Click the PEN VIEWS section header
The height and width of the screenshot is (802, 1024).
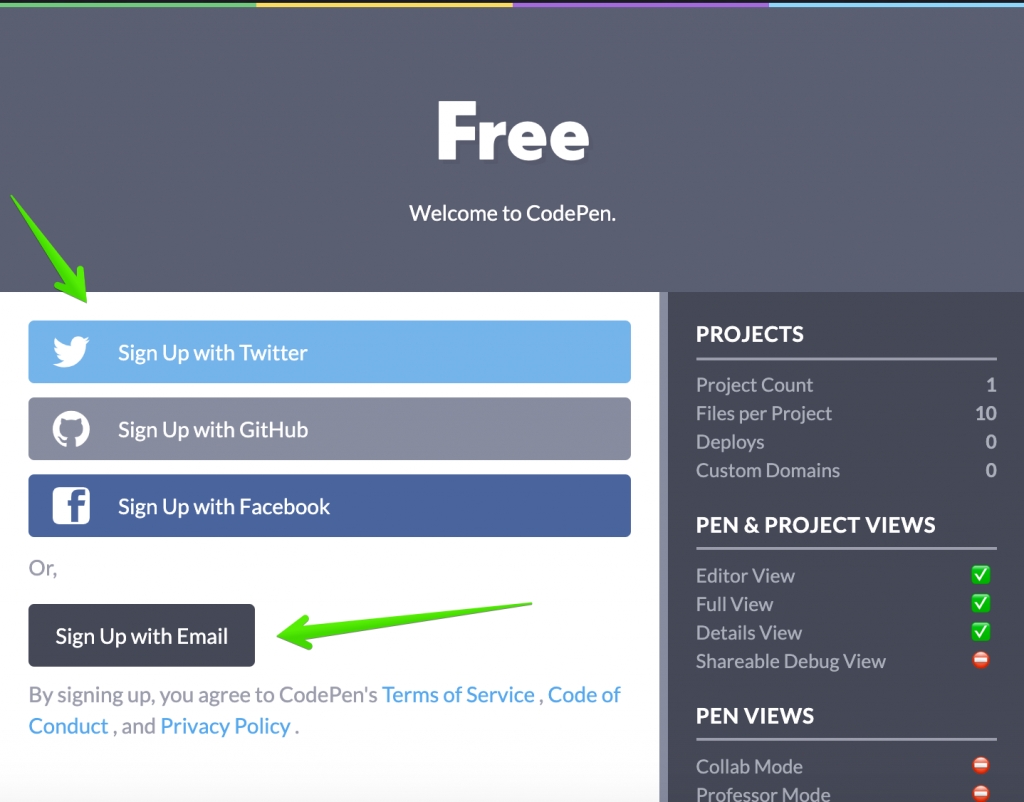point(755,716)
